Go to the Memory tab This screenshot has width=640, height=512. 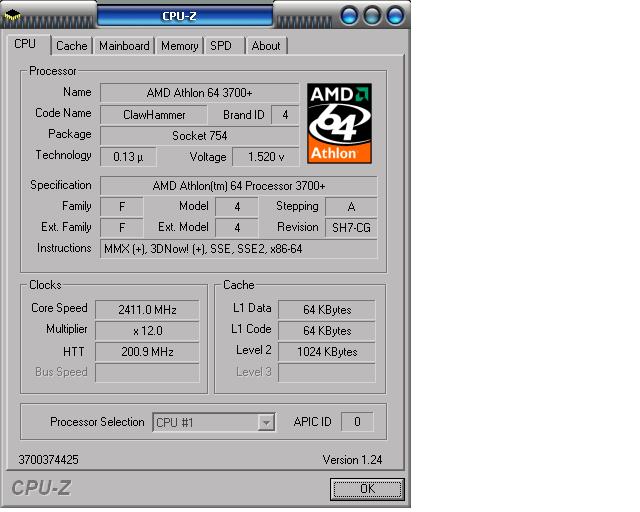click(180, 46)
